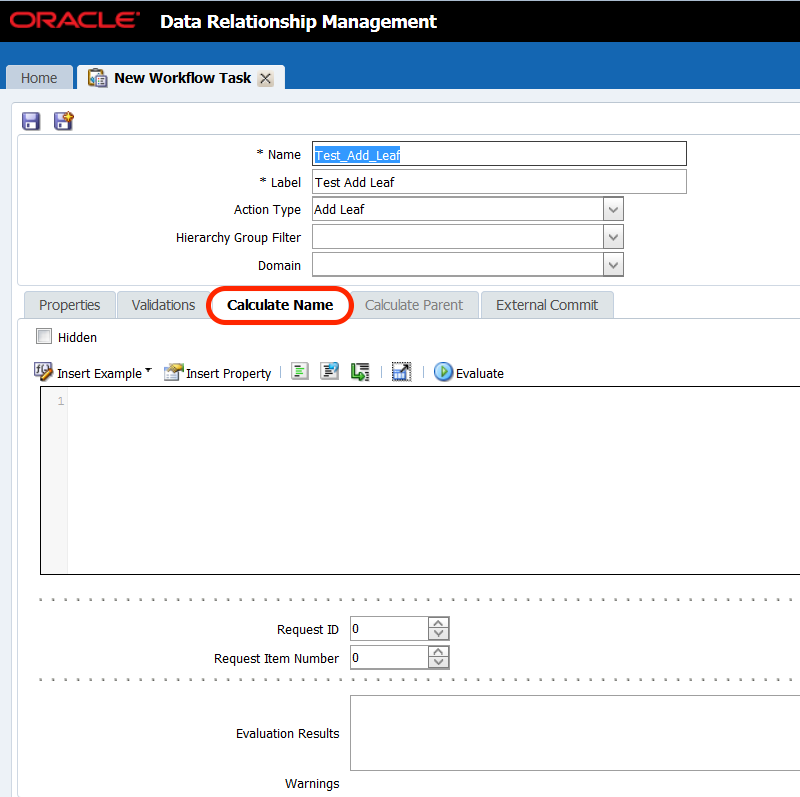Screen dimensions: 800x797
Task: Switch to the External Commit tab
Action: click(546, 305)
